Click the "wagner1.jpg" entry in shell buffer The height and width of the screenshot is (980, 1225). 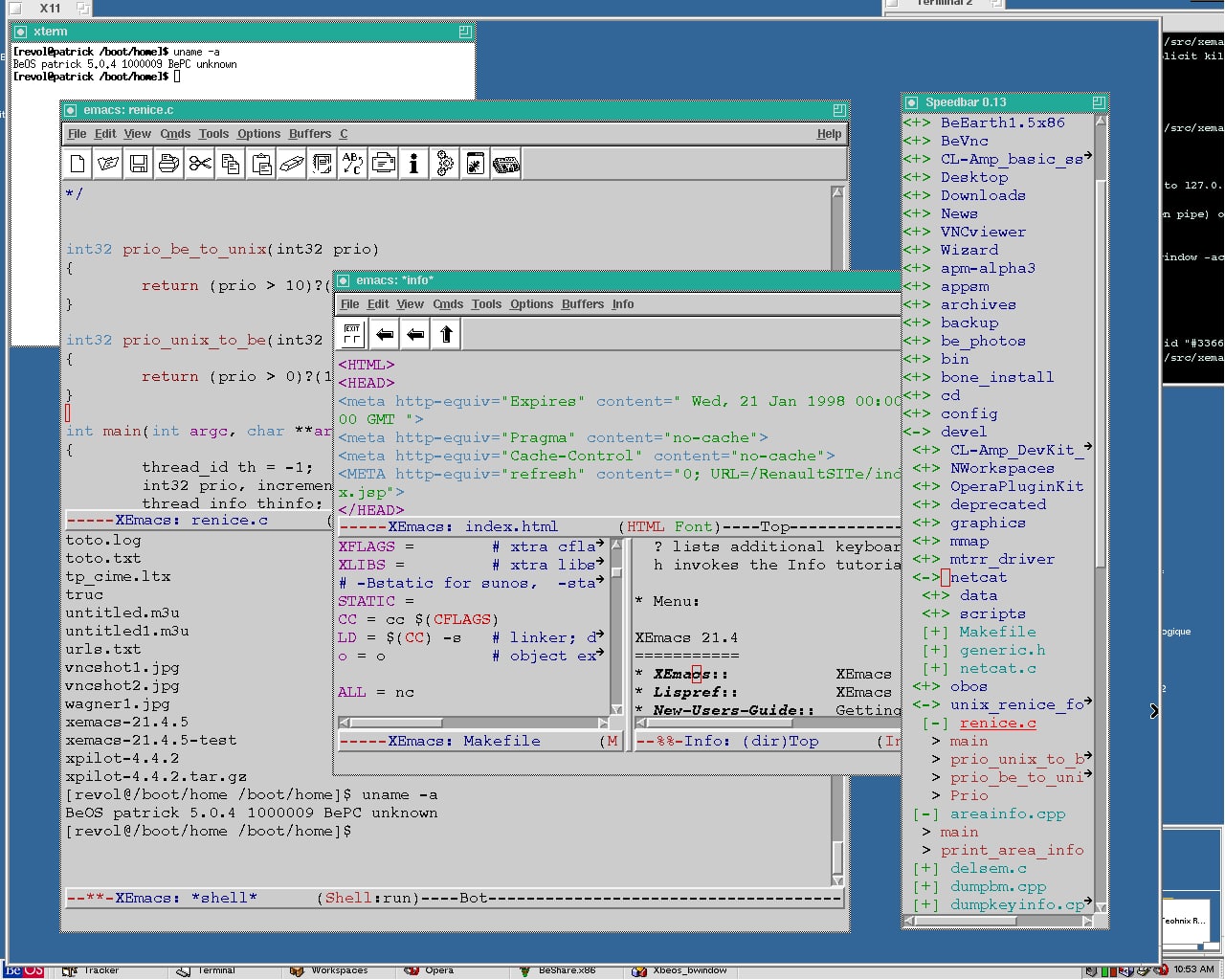point(118,703)
